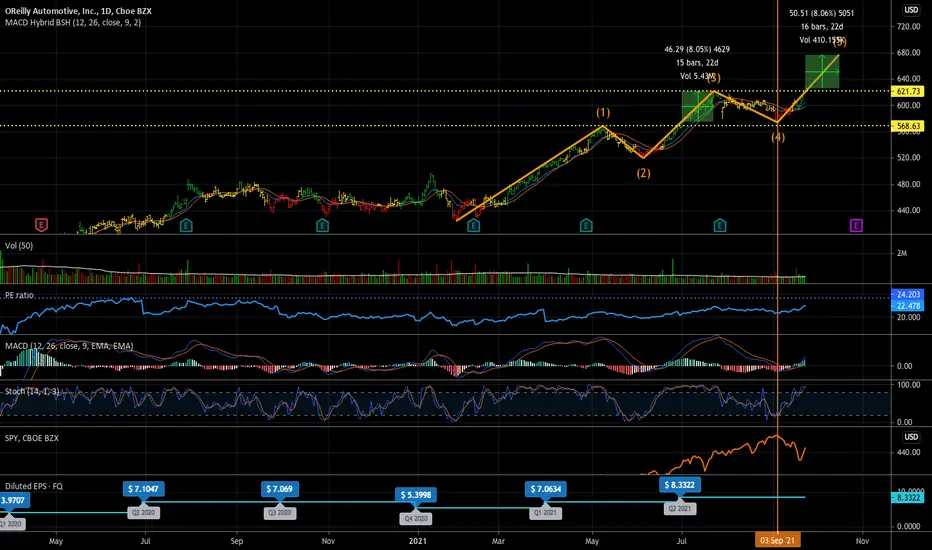Click the 680.00 price axis label
Image resolution: width=932 pixels, height=550 pixels.
(x=908, y=53)
